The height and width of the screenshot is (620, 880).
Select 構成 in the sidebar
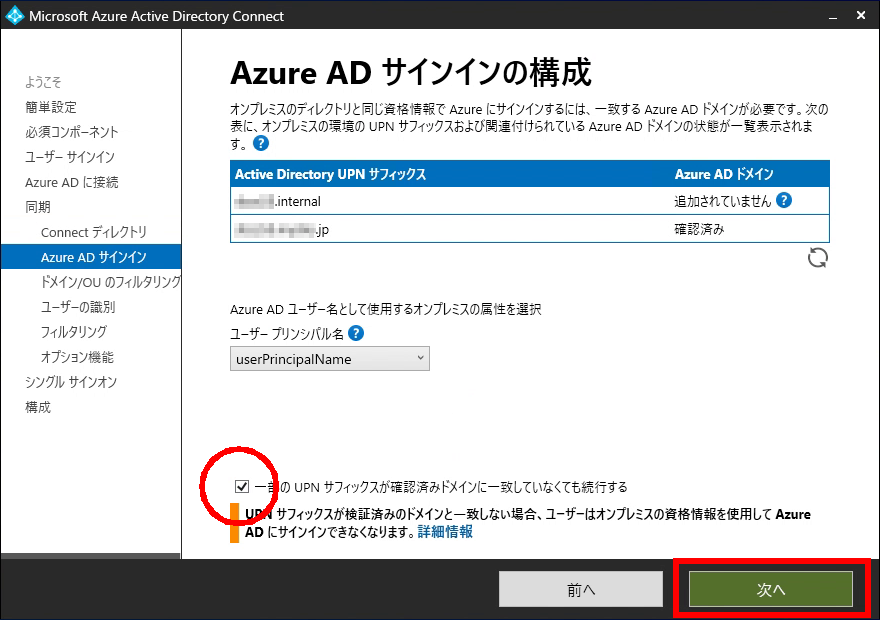[38, 407]
